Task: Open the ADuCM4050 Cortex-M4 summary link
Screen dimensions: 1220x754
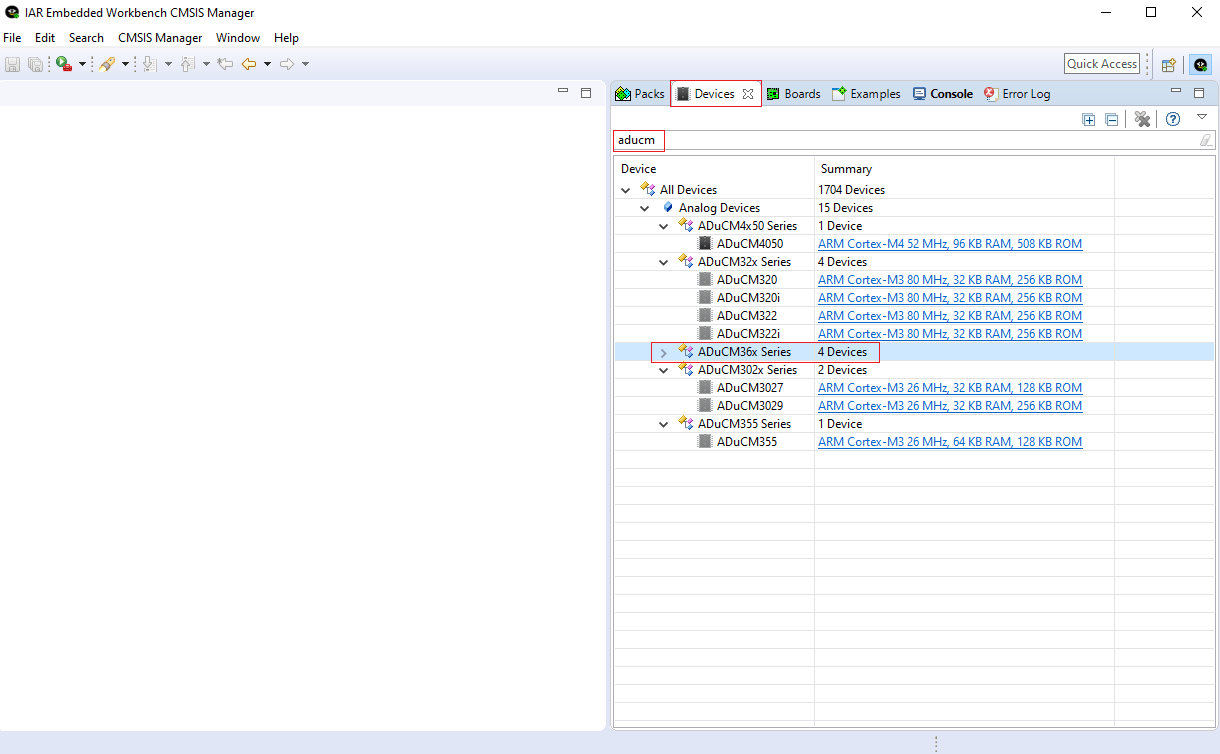Action: [950, 244]
